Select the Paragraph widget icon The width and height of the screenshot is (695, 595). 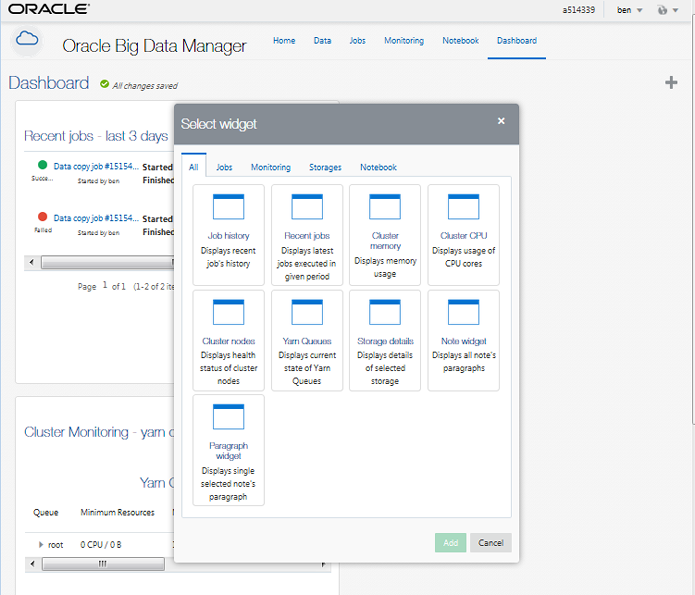click(x=228, y=417)
